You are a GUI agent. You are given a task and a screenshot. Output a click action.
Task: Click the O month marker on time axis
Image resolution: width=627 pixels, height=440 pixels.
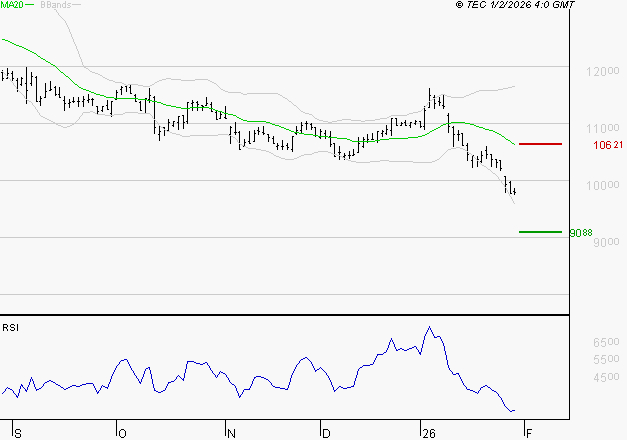click(122, 434)
